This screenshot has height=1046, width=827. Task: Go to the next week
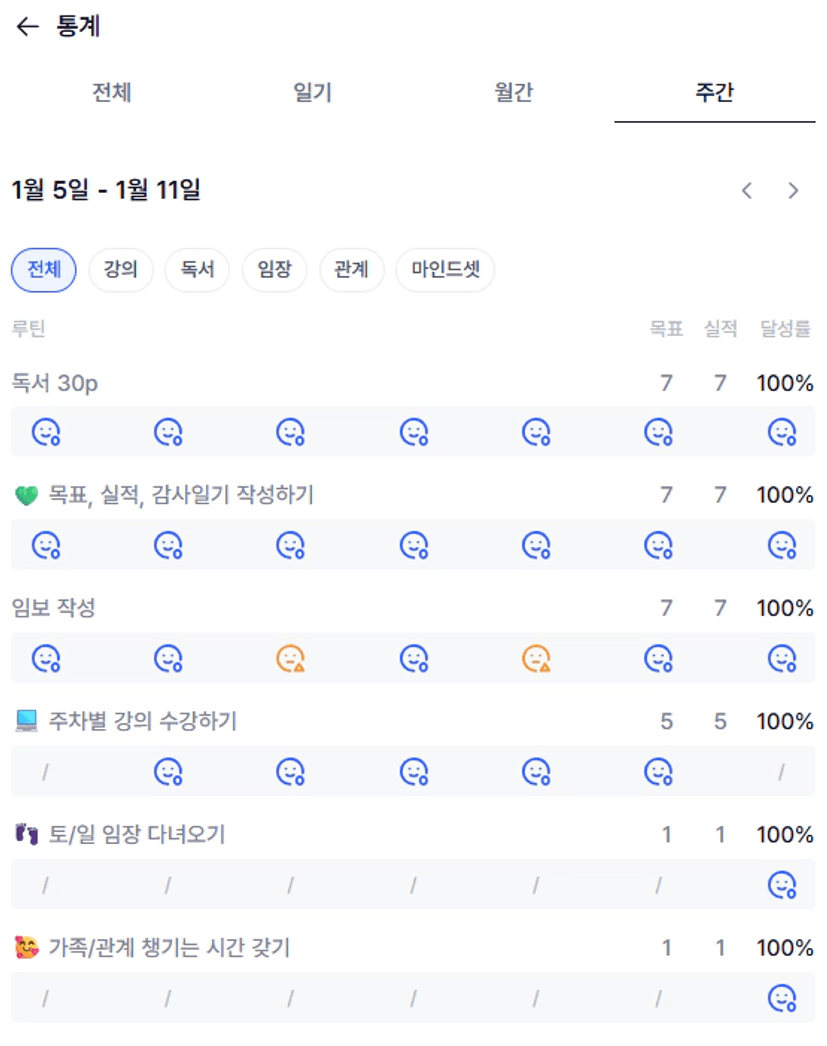[x=793, y=191]
